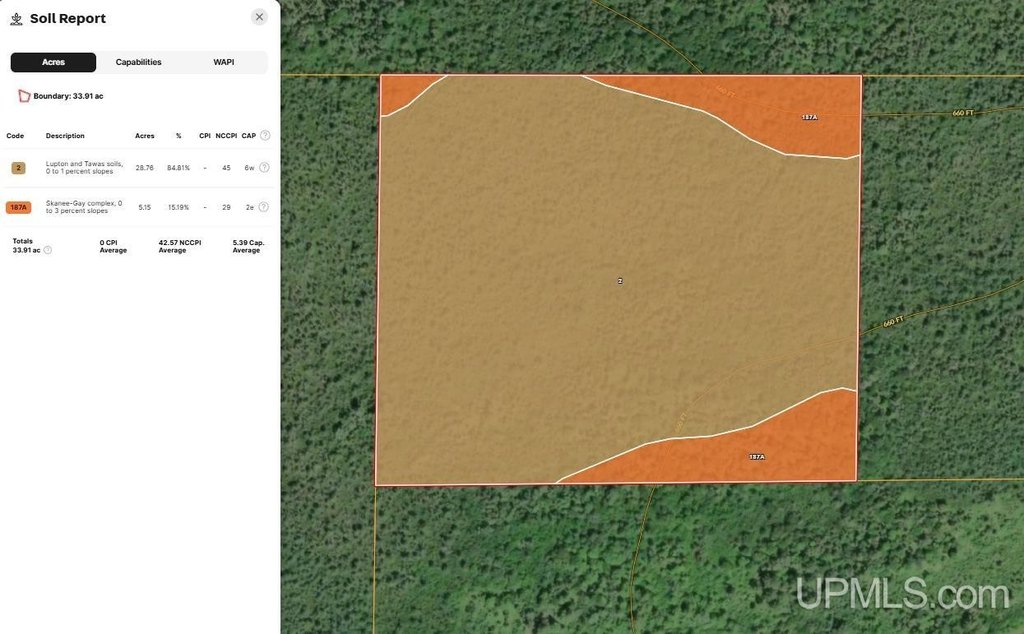Select the Lupton and Tawas soils description
The image size is (1024, 634).
pyautogui.click(x=85, y=168)
